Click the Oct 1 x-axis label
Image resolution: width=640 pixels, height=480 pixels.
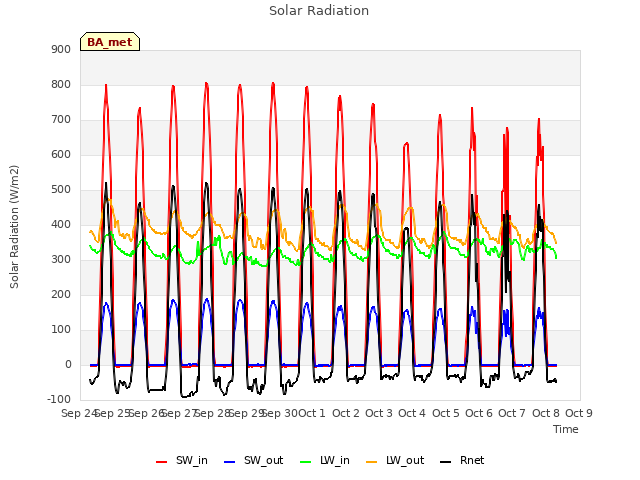(312, 413)
